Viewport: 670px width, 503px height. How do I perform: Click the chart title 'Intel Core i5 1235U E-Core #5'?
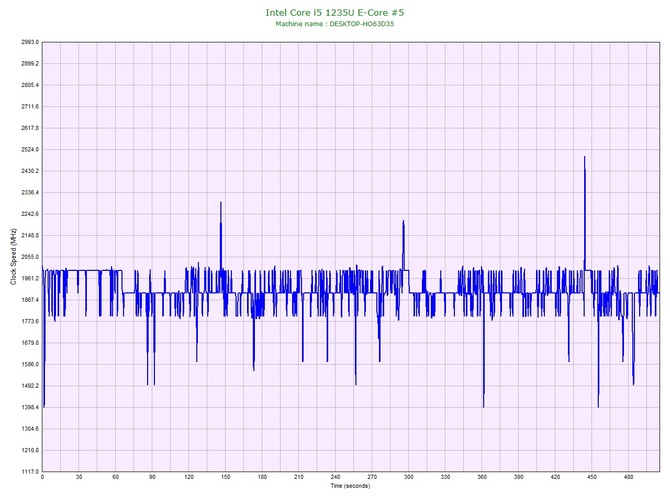[x=335, y=12]
